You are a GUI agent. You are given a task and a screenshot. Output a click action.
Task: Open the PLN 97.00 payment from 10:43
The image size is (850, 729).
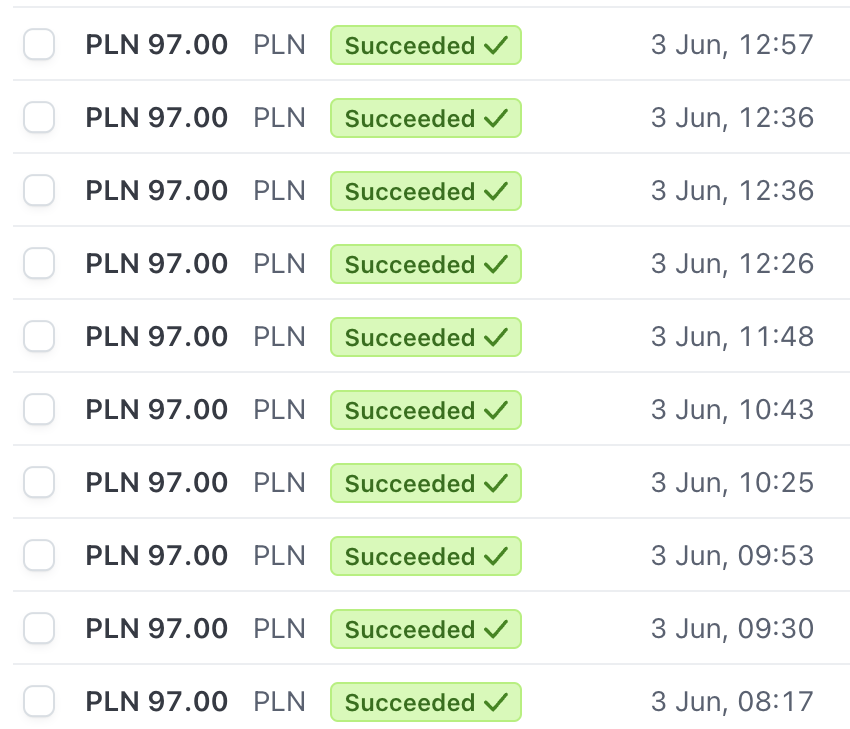[157, 410]
